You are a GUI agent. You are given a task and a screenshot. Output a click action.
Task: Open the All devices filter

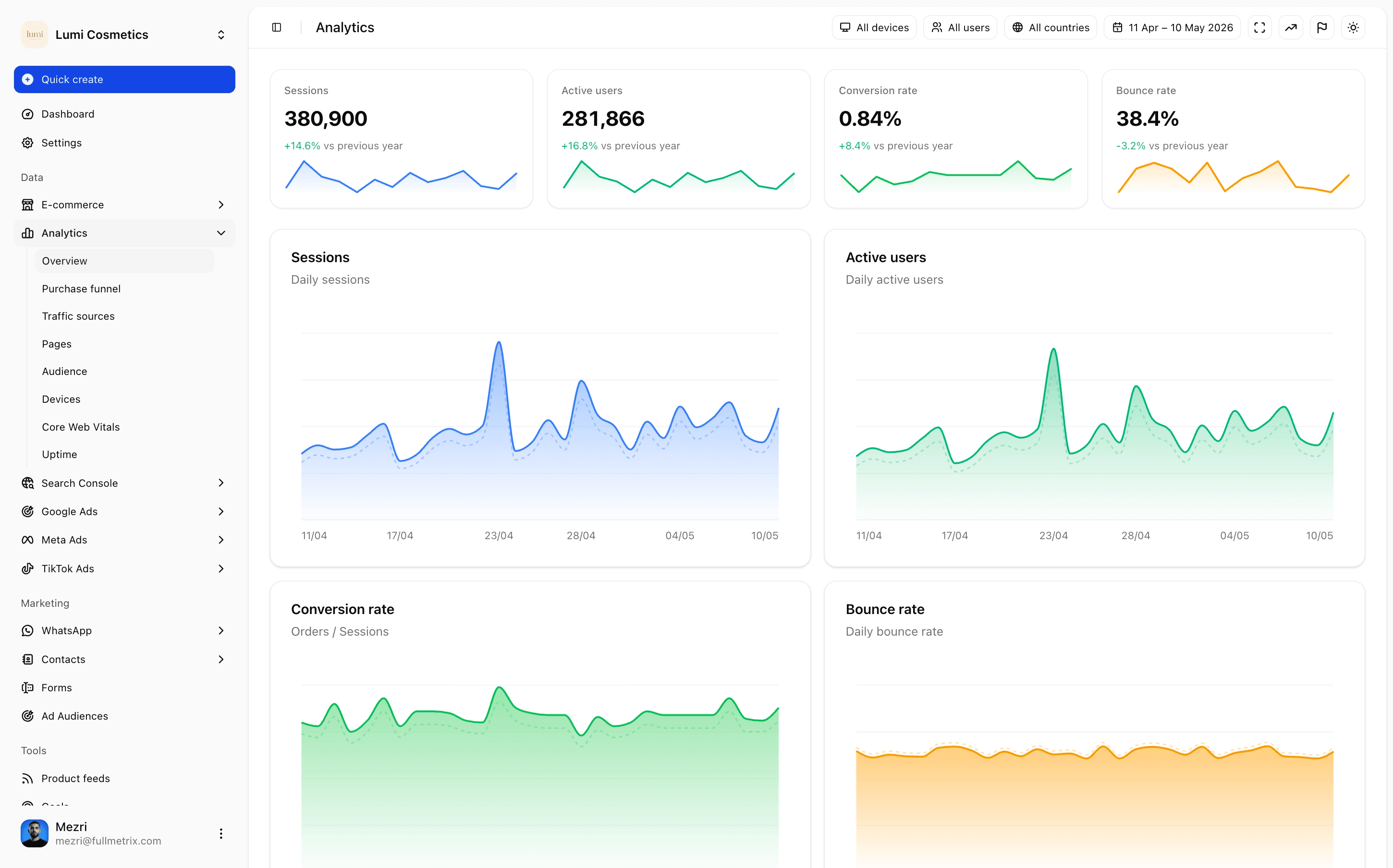pyautogui.click(x=874, y=27)
